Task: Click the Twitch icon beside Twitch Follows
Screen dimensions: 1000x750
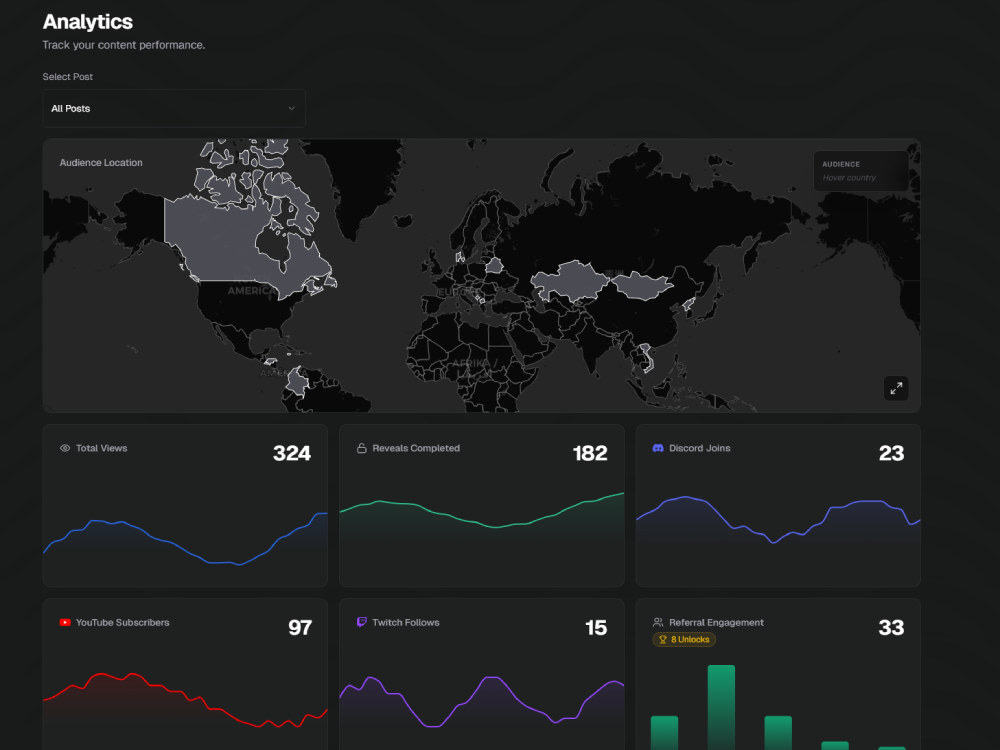Action: (362, 622)
